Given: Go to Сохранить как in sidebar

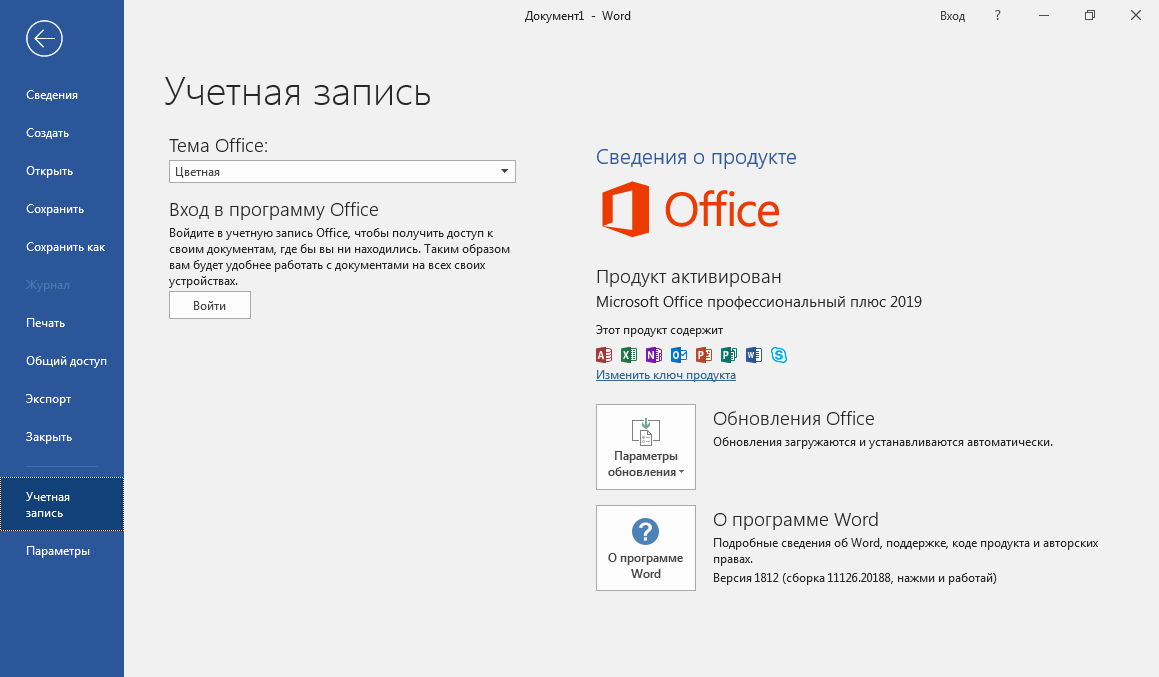Looking at the screenshot, I should 65,247.
